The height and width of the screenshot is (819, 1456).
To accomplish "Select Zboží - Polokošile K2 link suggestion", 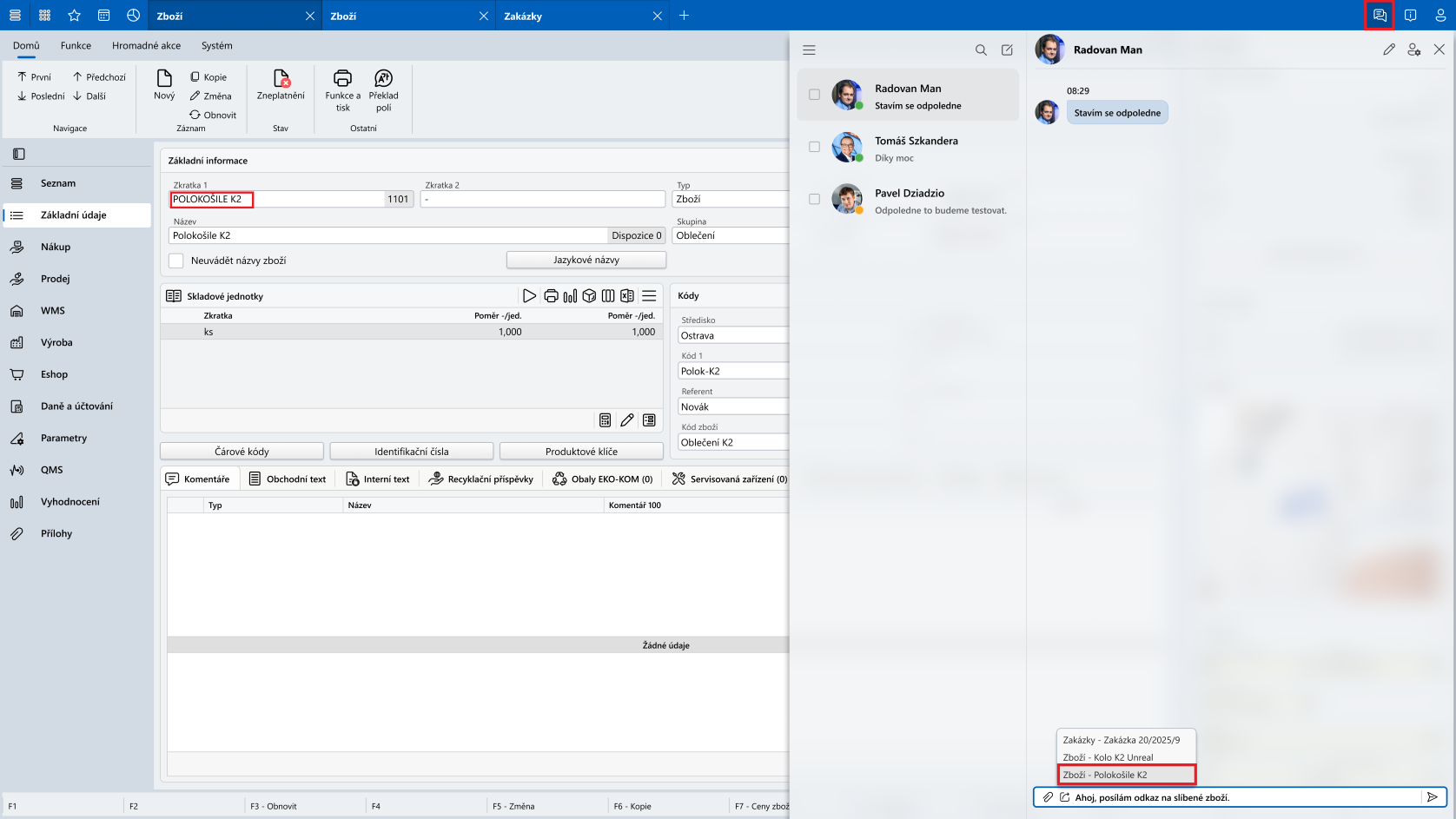I will [1126, 775].
